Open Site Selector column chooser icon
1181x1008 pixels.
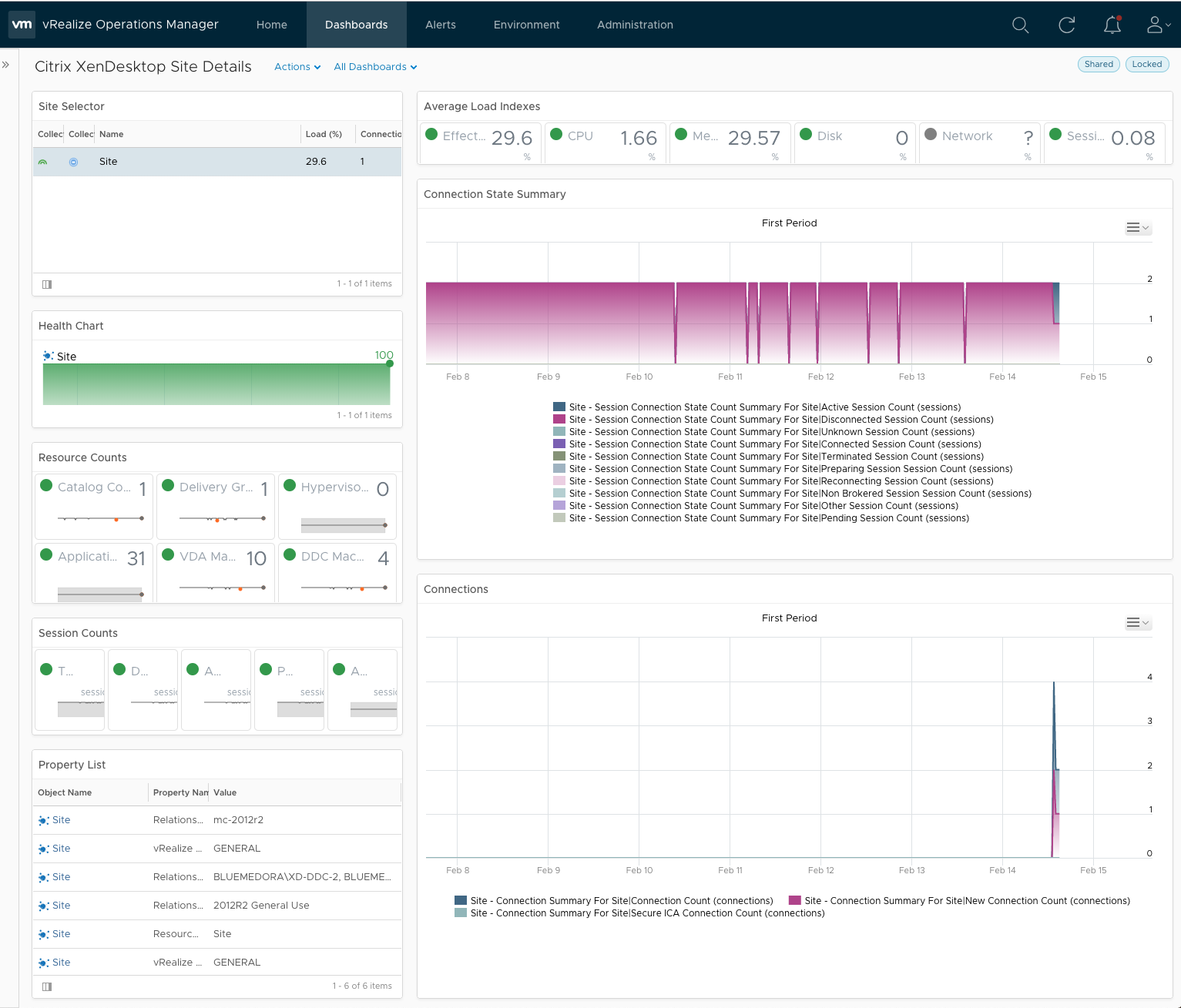pyautogui.click(x=47, y=284)
